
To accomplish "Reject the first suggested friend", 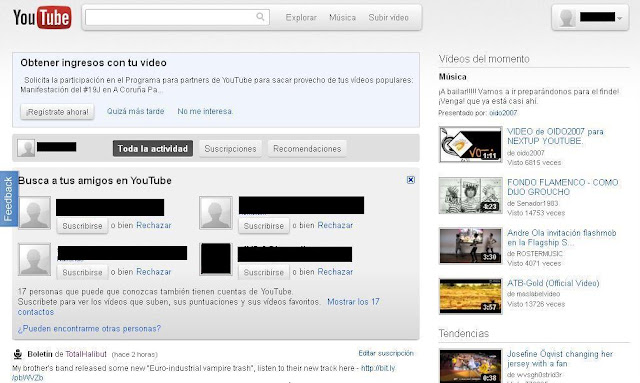I will coord(154,225).
